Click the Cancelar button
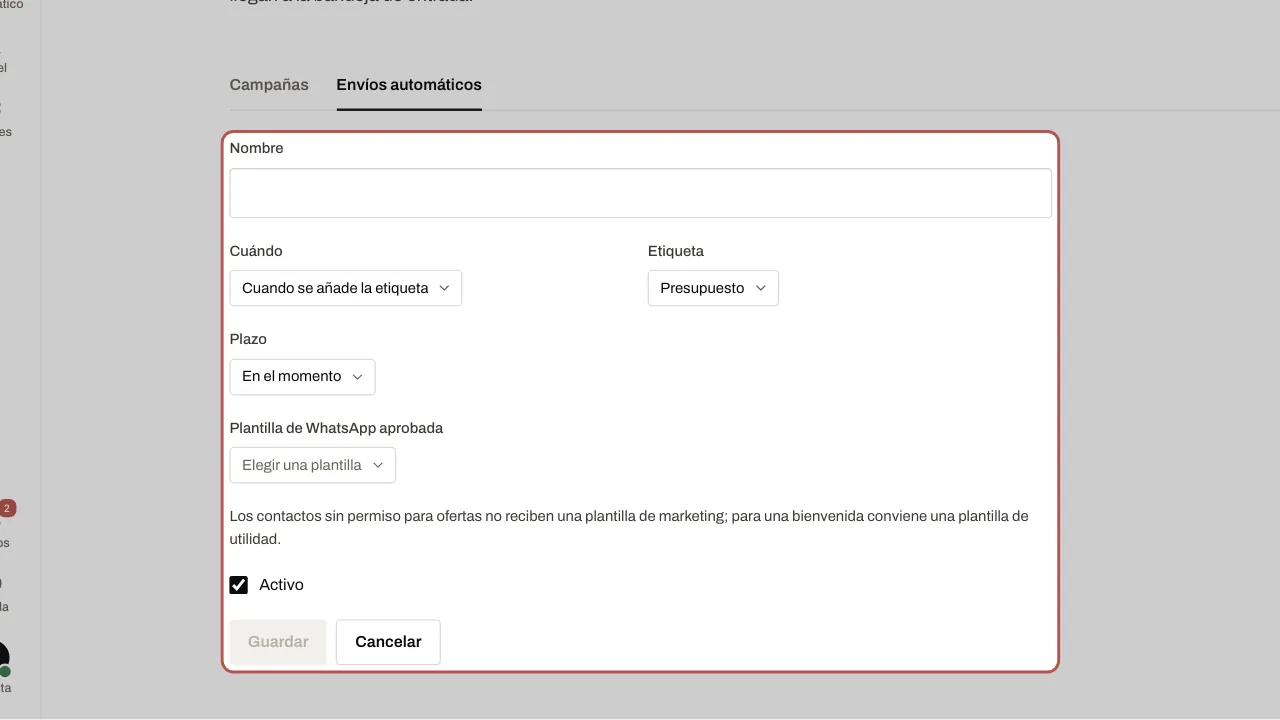 388,642
